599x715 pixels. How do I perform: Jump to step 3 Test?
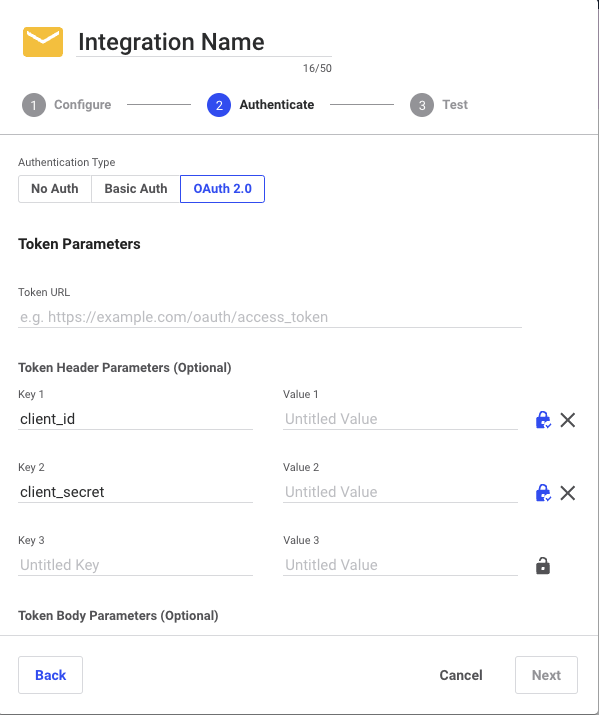pos(439,105)
